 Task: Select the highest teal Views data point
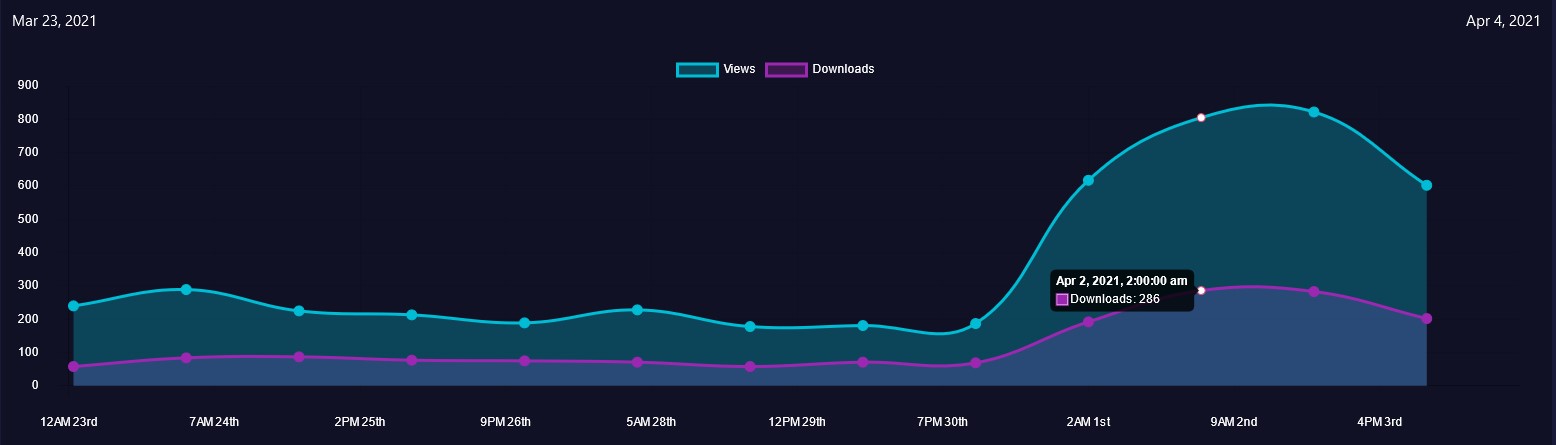1314,112
